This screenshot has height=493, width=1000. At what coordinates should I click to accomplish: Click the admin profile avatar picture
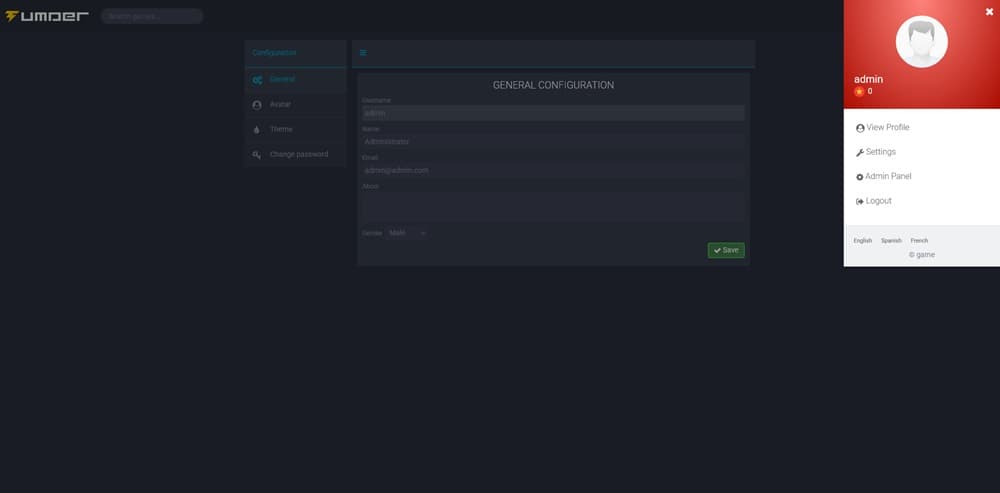coord(921,42)
